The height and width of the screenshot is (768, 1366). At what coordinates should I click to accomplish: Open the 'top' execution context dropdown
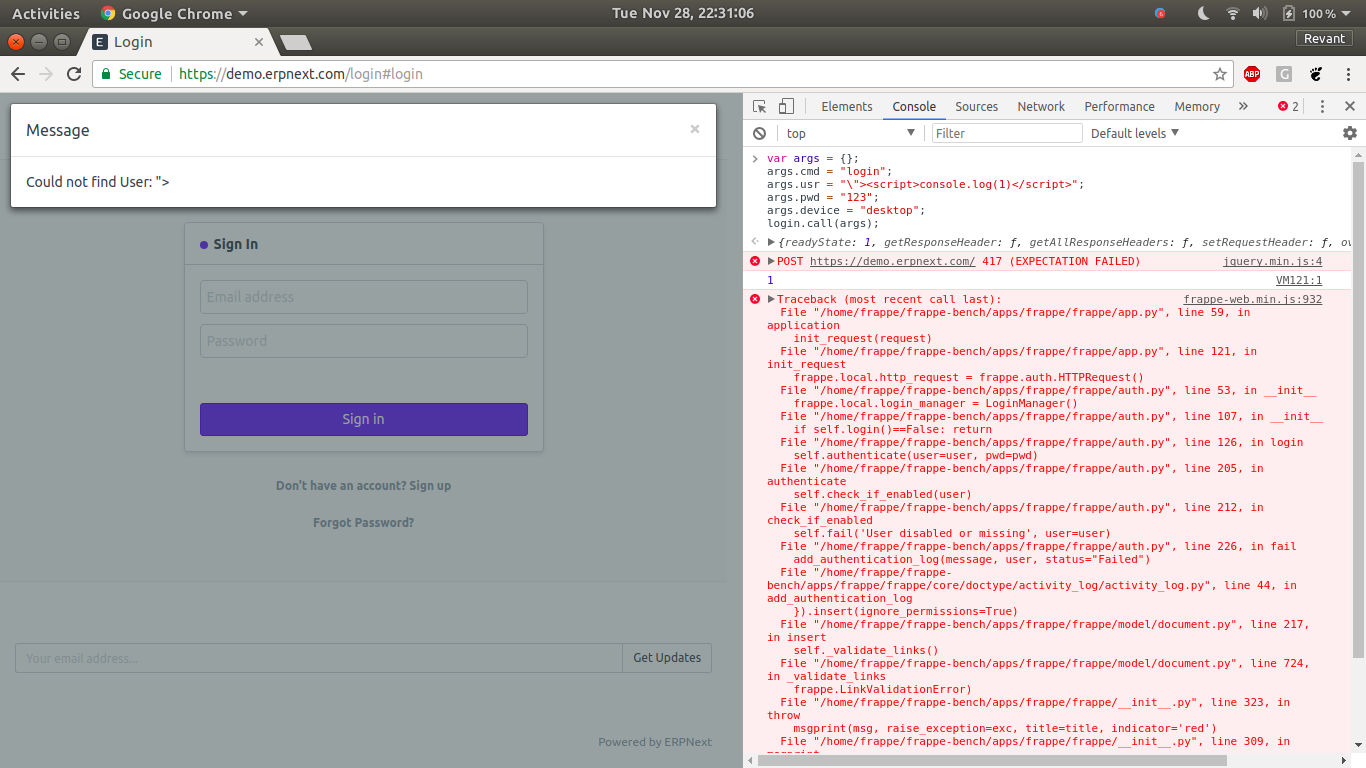[x=850, y=133]
